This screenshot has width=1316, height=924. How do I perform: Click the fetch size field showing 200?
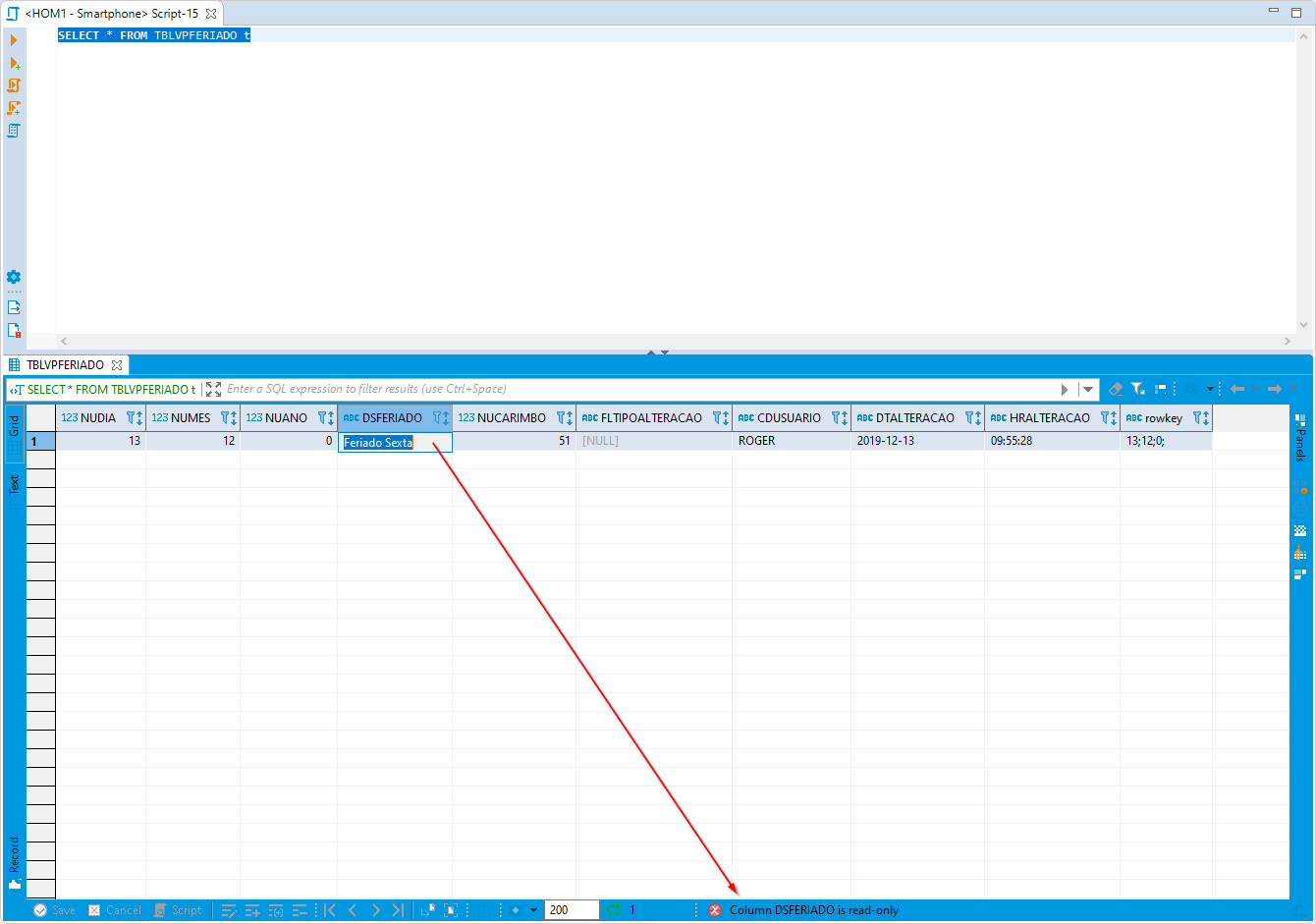(571, 910)
